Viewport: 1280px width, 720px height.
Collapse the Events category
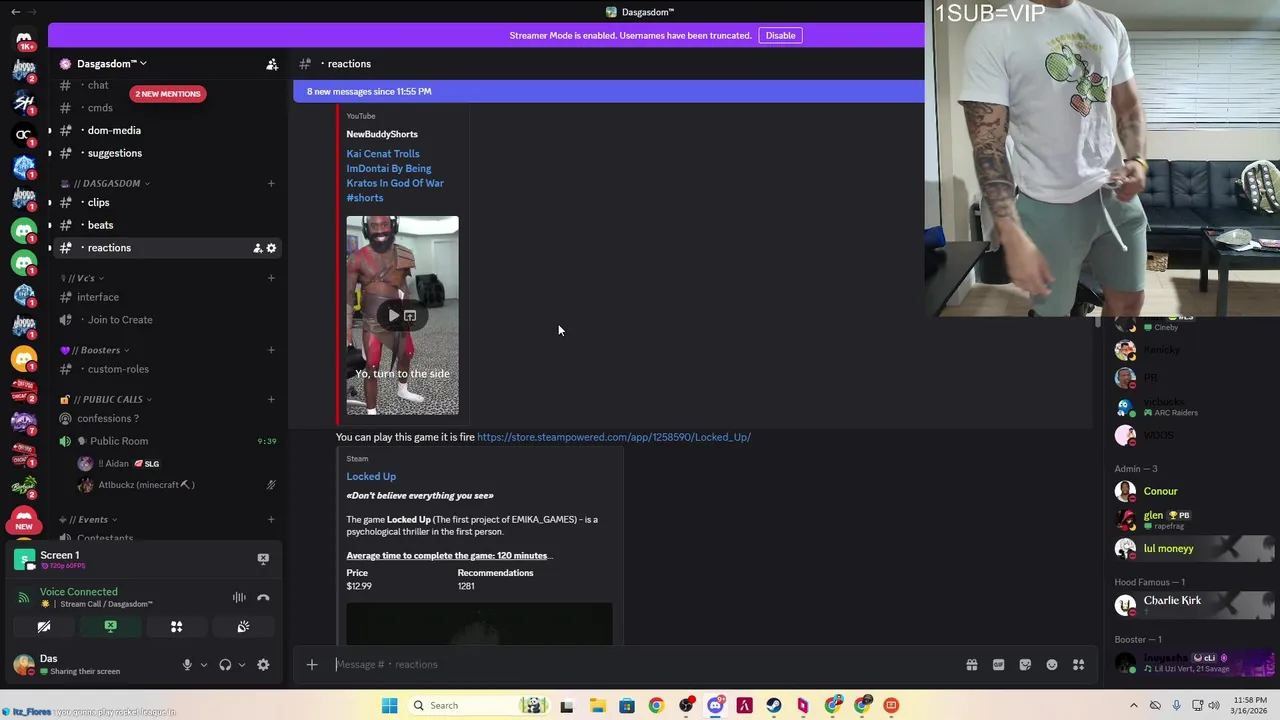[89, 520]
